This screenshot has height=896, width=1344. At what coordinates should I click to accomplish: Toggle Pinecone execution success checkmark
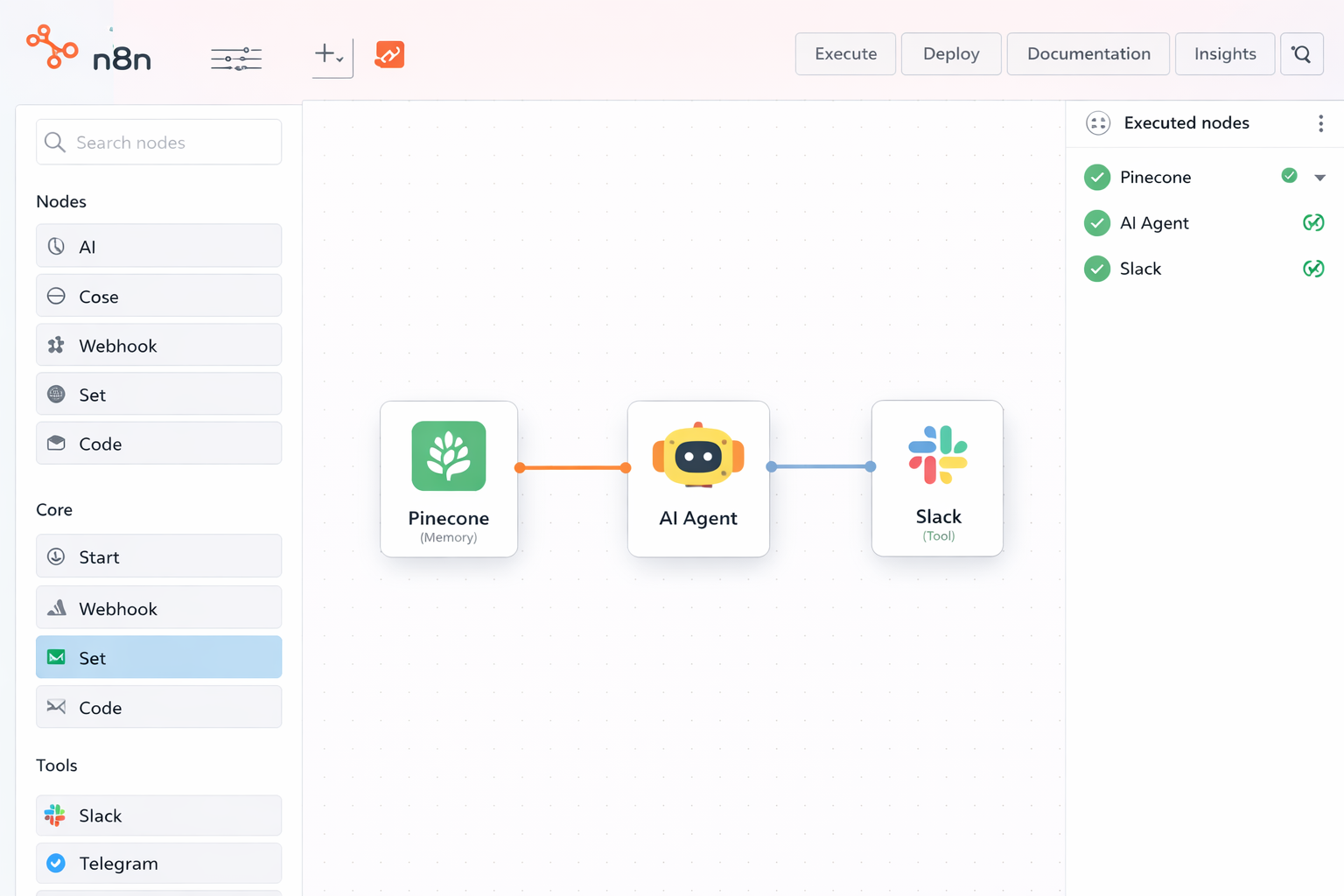click(1289, 175)
